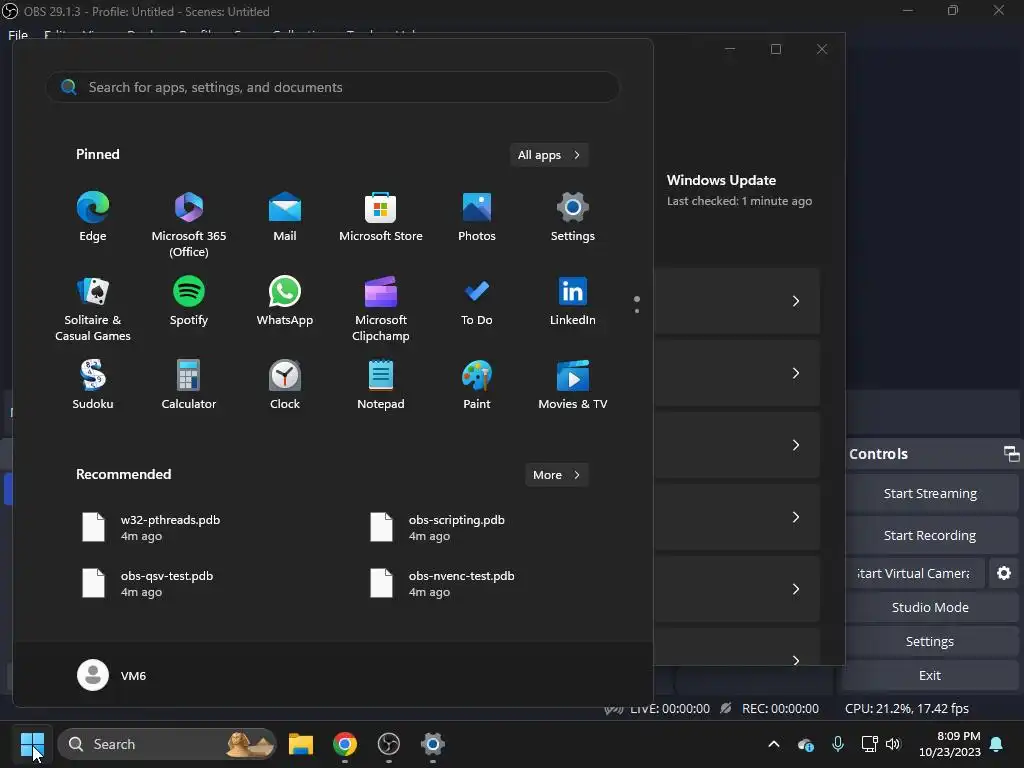This screenshot has width=1024, height=768.
Task: Go to next pinned apps page dots
Action: [637, 304]
